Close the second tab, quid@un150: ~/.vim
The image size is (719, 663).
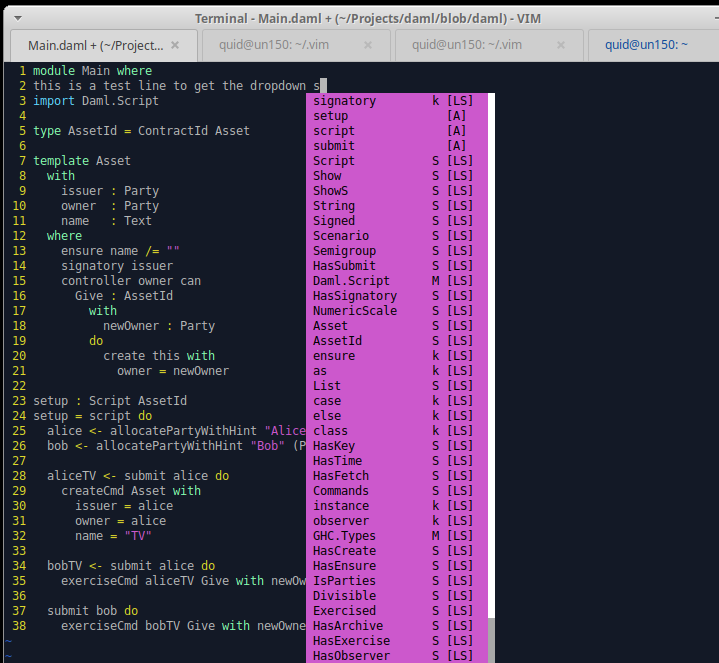368,45
